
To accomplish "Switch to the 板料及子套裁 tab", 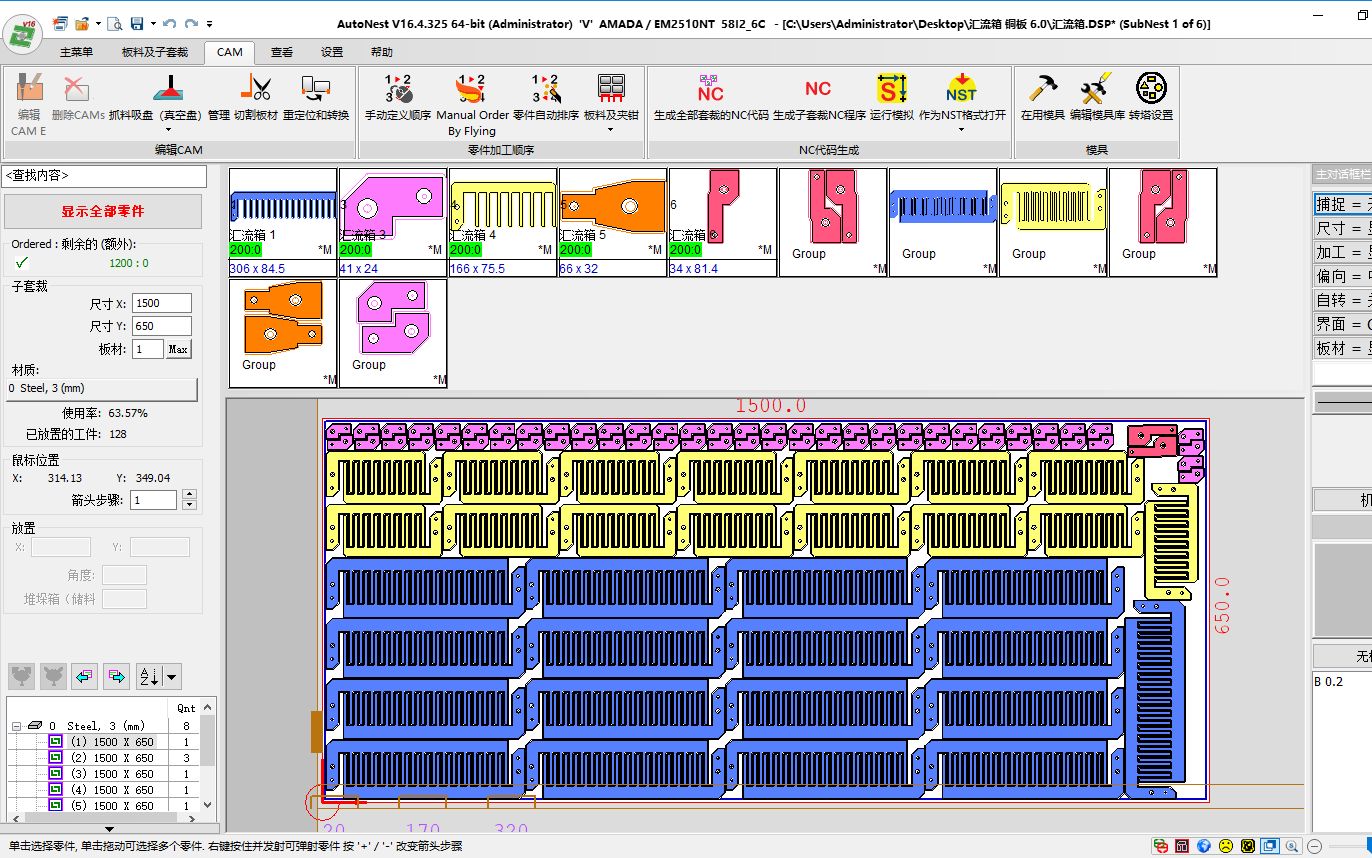I will click(x=154, y=52).
